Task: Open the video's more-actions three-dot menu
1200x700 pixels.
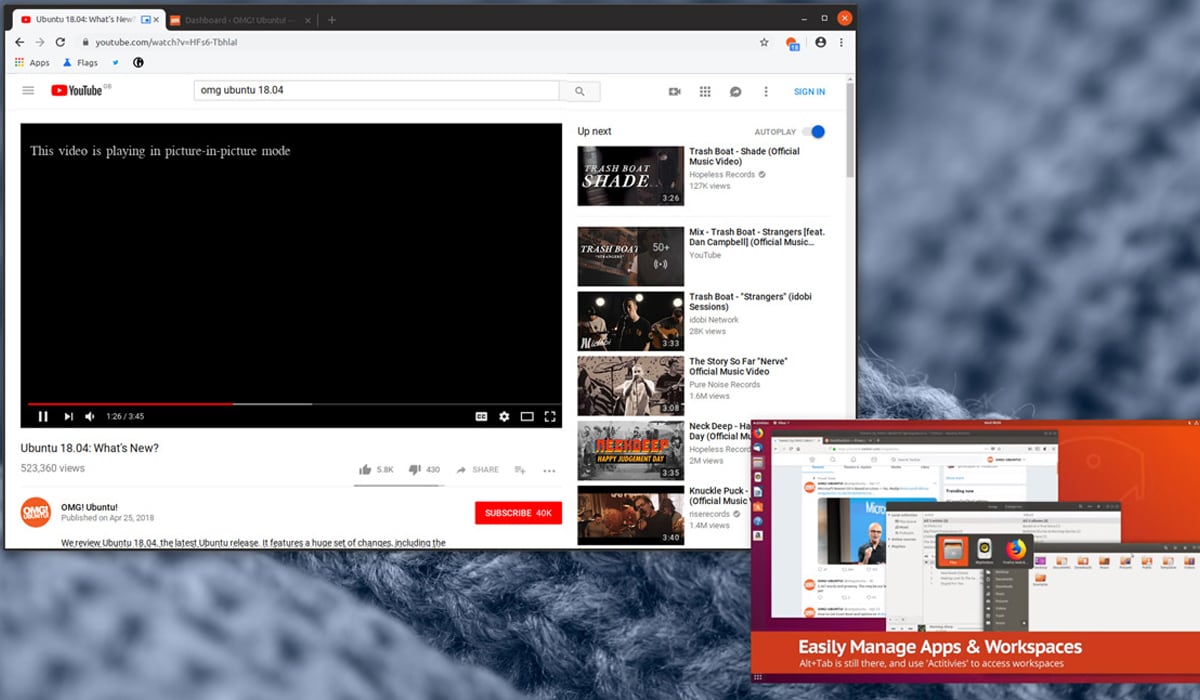Action: 548,470
